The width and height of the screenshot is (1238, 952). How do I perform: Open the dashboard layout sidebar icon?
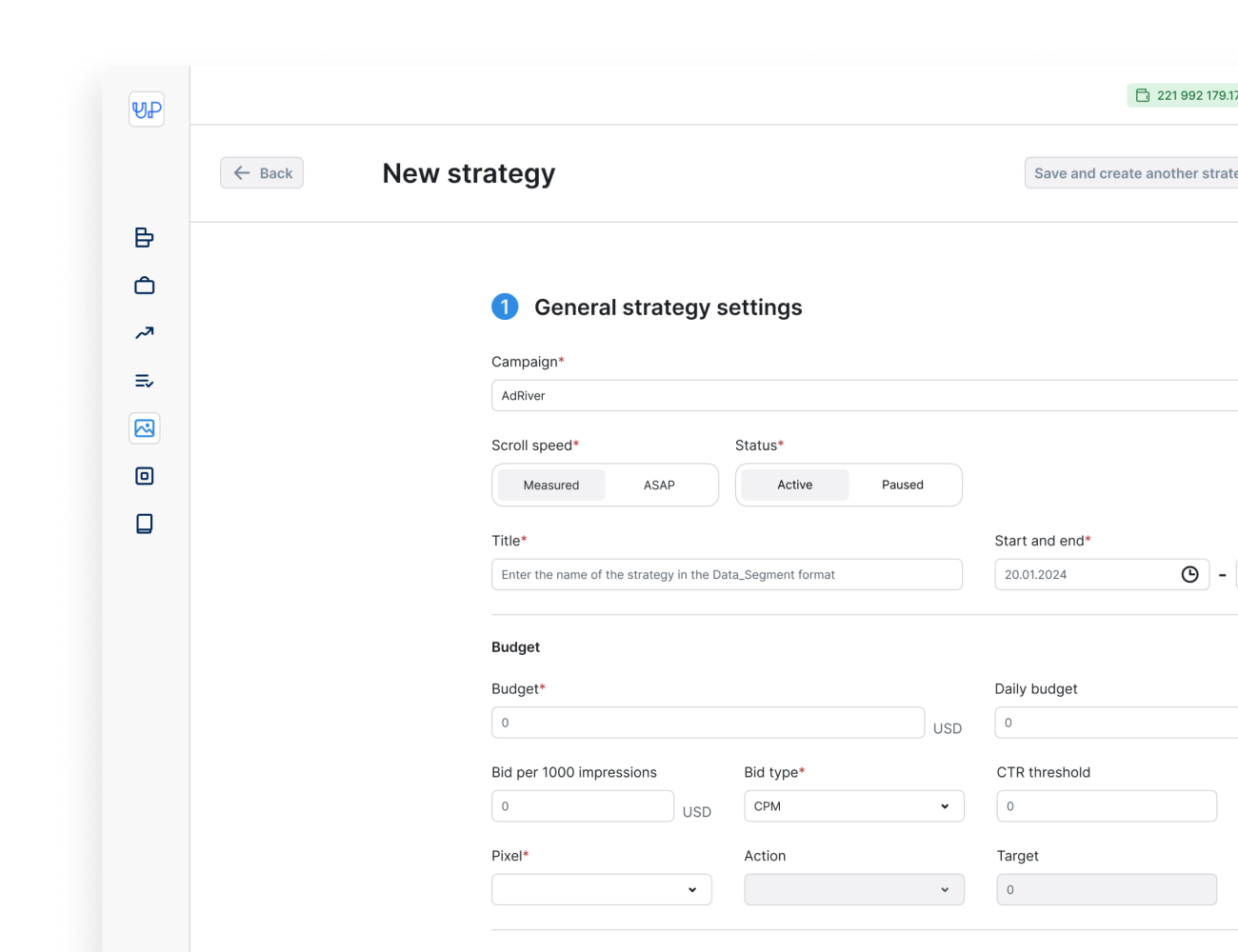[x=145, y=238]
